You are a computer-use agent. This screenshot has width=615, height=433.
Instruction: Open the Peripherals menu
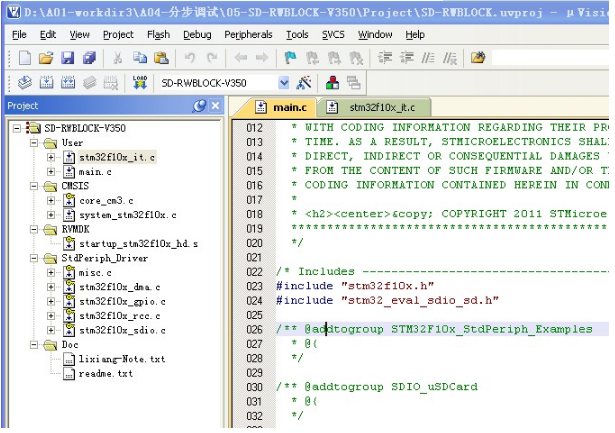(x=247, y=34)
